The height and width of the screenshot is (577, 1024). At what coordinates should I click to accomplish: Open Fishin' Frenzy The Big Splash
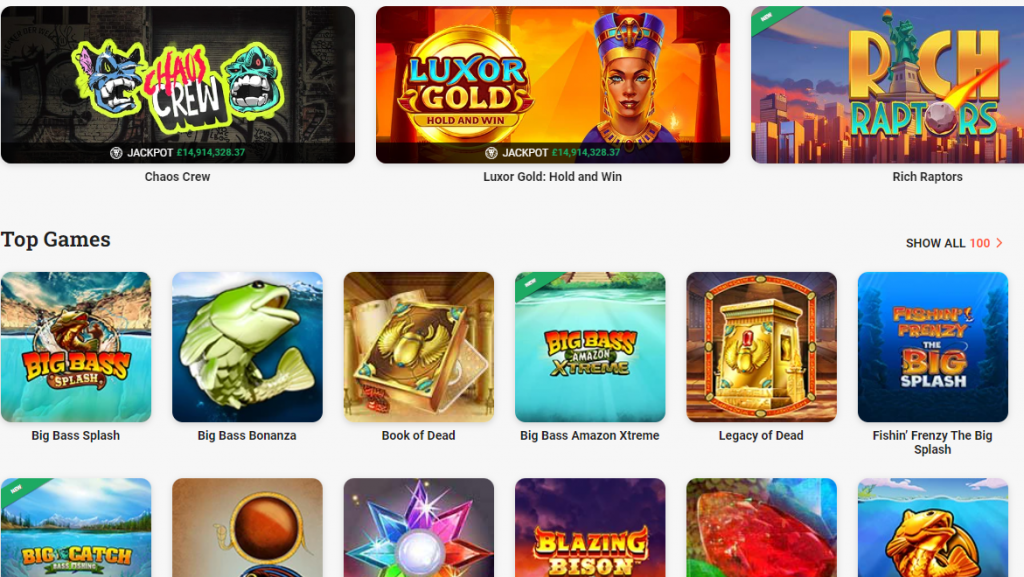933,347
